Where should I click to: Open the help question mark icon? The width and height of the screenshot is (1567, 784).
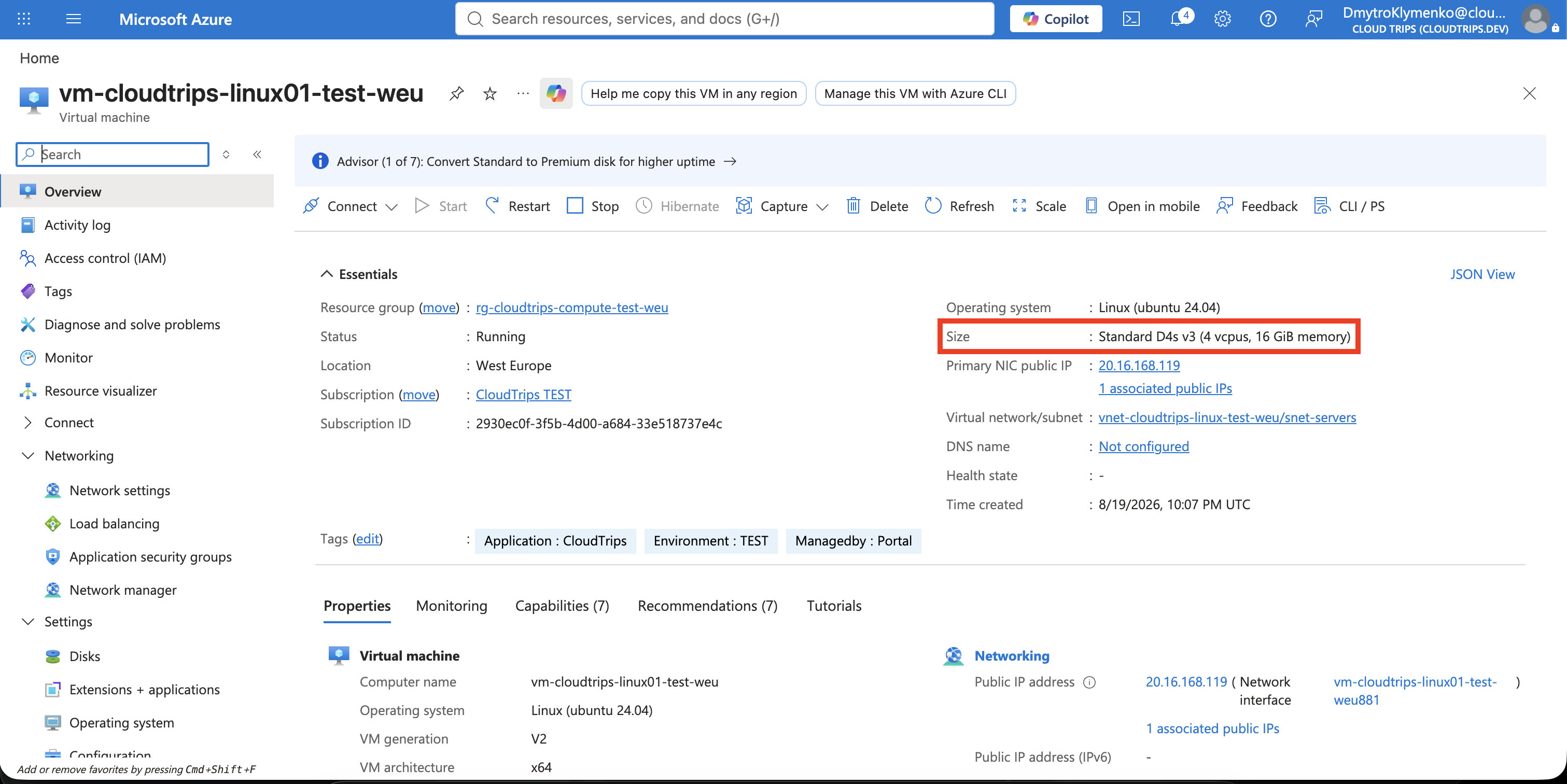point(1268,19)
